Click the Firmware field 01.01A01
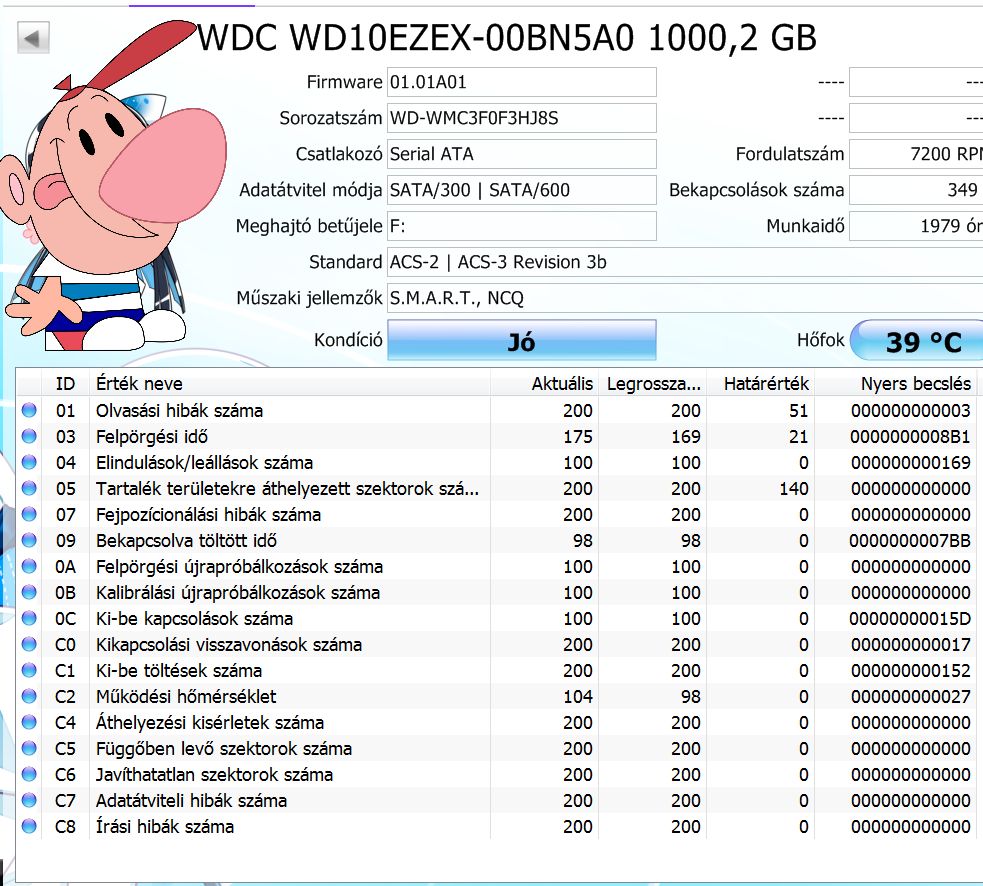This screenshot has width=983, height=886. pos(522,82)
